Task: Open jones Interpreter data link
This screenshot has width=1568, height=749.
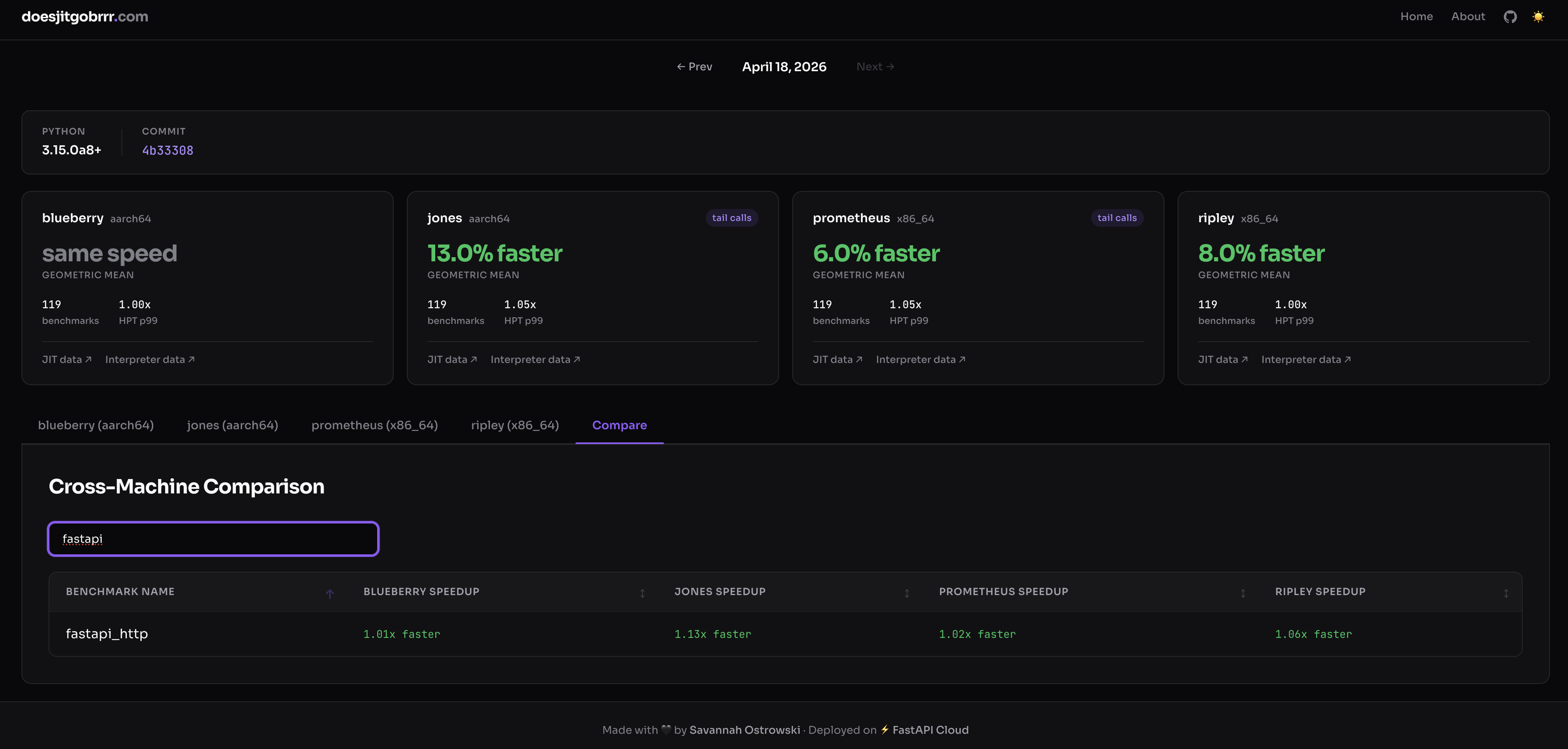Action: coord(535,360)
